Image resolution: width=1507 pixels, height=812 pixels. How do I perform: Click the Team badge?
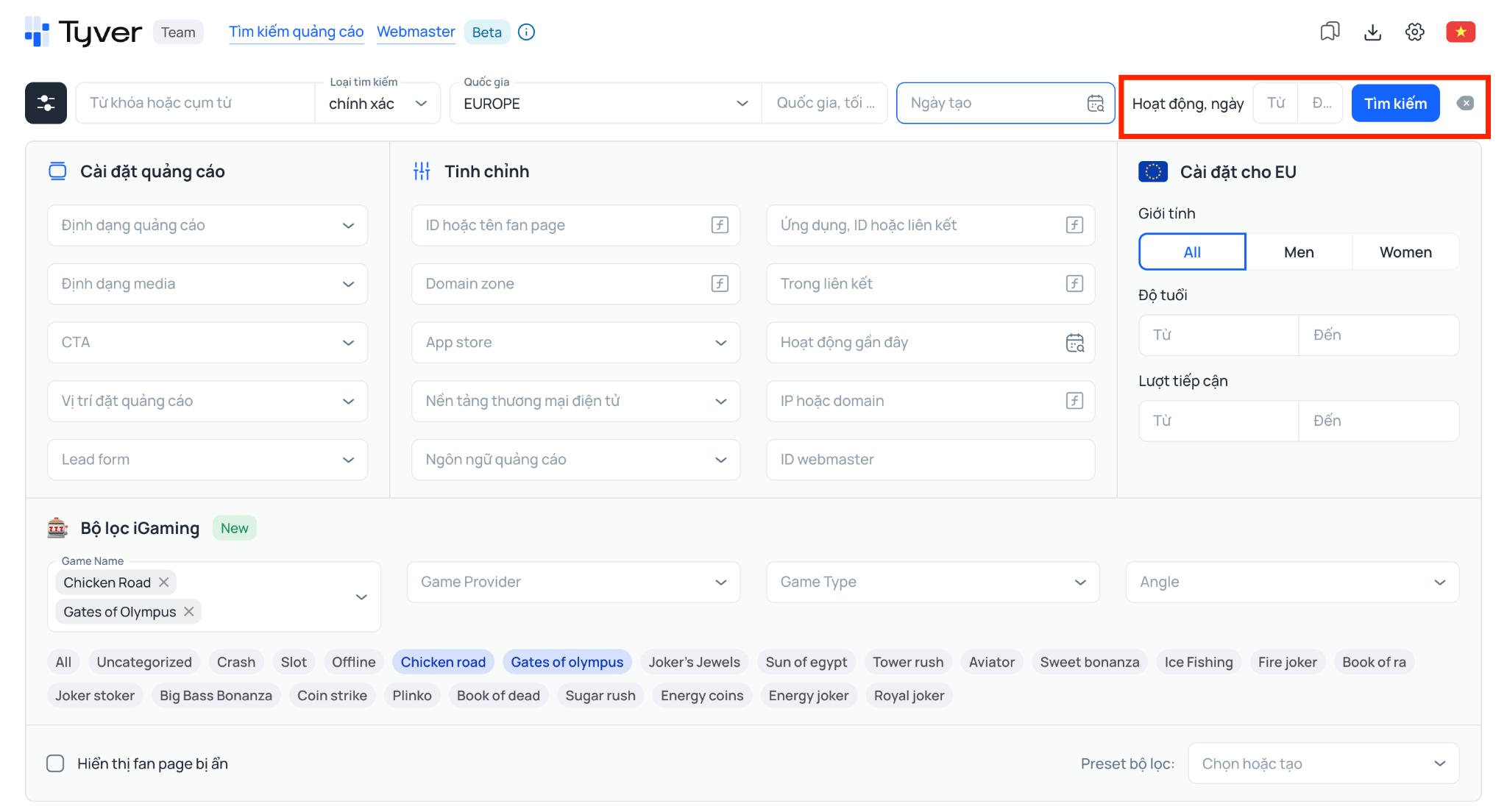coord(178,32)
